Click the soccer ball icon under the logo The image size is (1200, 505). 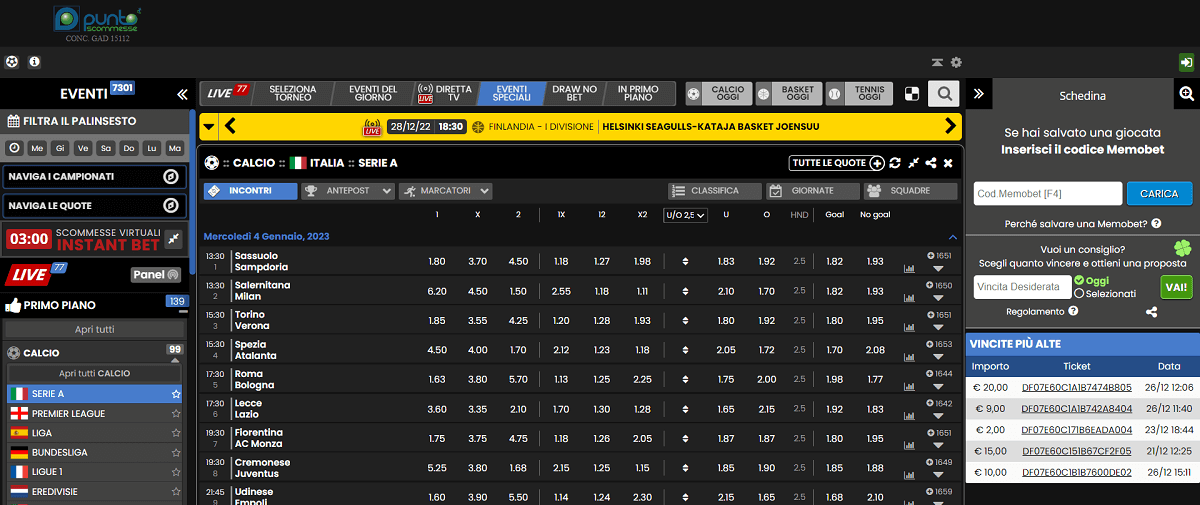click(x=12, y=62)
